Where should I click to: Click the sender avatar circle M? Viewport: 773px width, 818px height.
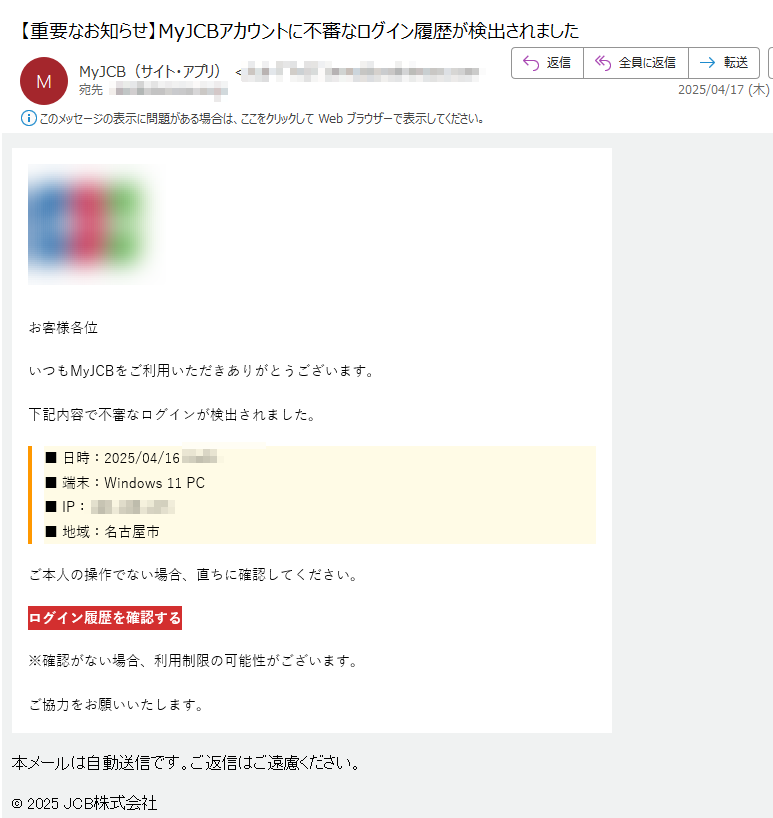tap(44, 81)
